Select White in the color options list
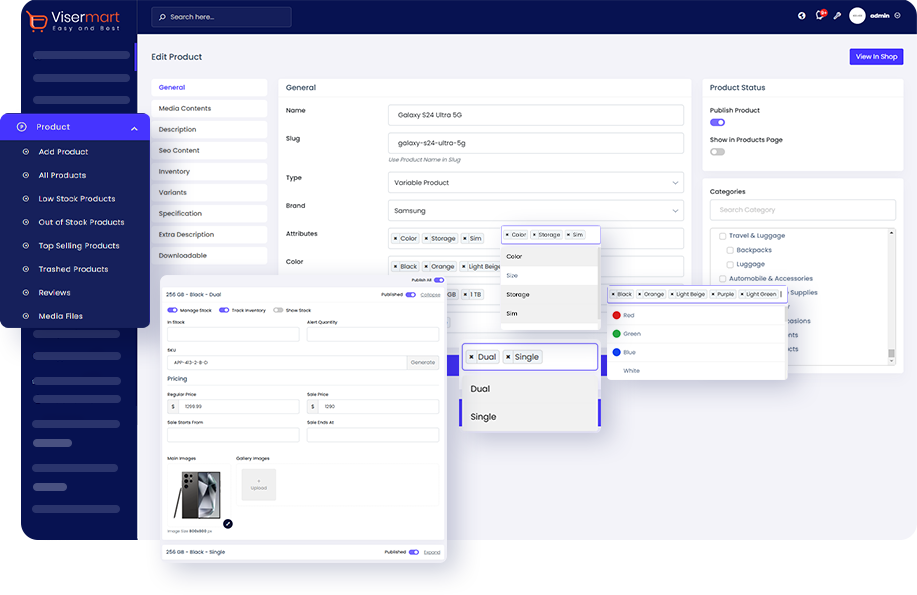Viewport: 917px width, 595px height. (x=697, y=371)
